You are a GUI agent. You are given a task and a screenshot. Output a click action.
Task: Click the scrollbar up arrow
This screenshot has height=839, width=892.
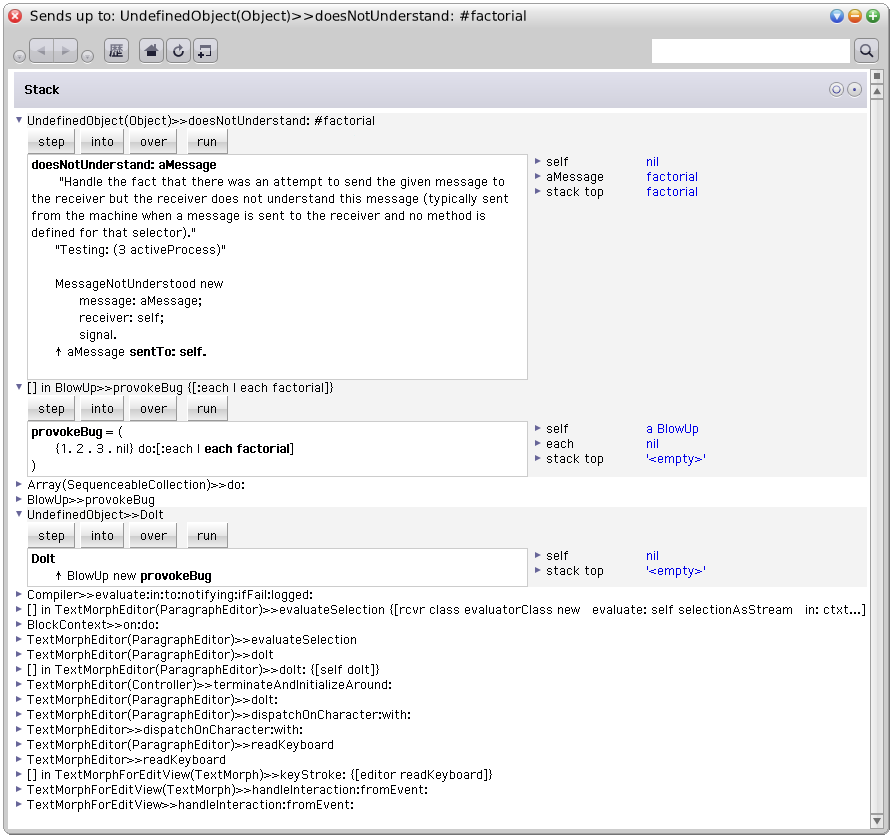click(x=877, y=90)
